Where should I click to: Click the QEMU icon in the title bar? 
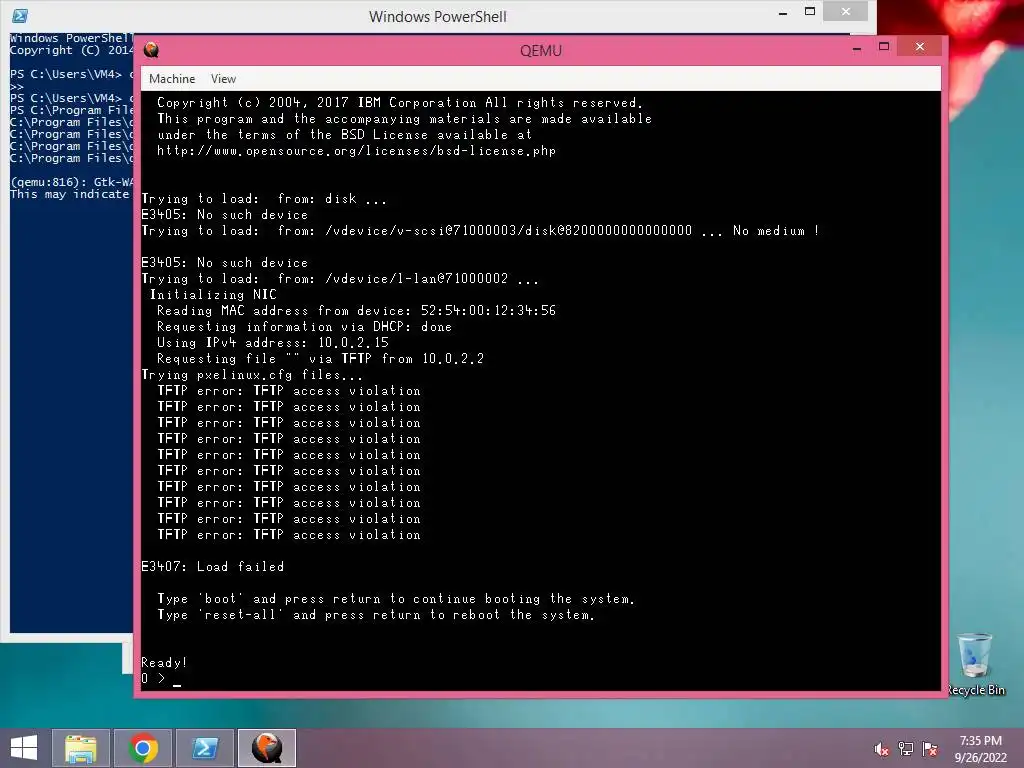pyautogui.click(x=152, y=50)
